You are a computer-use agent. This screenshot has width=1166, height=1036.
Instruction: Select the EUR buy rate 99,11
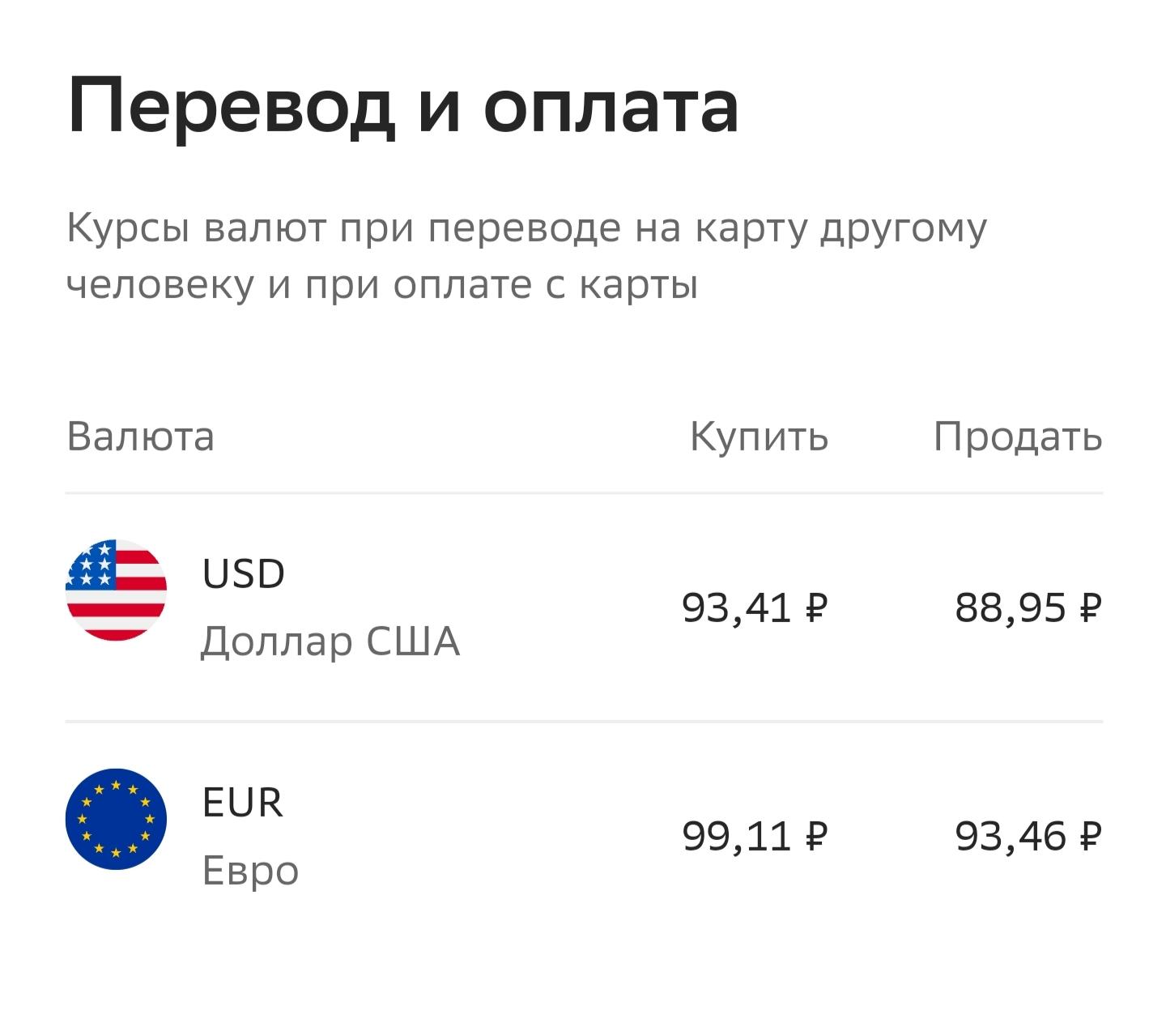[x=736, y=836]
